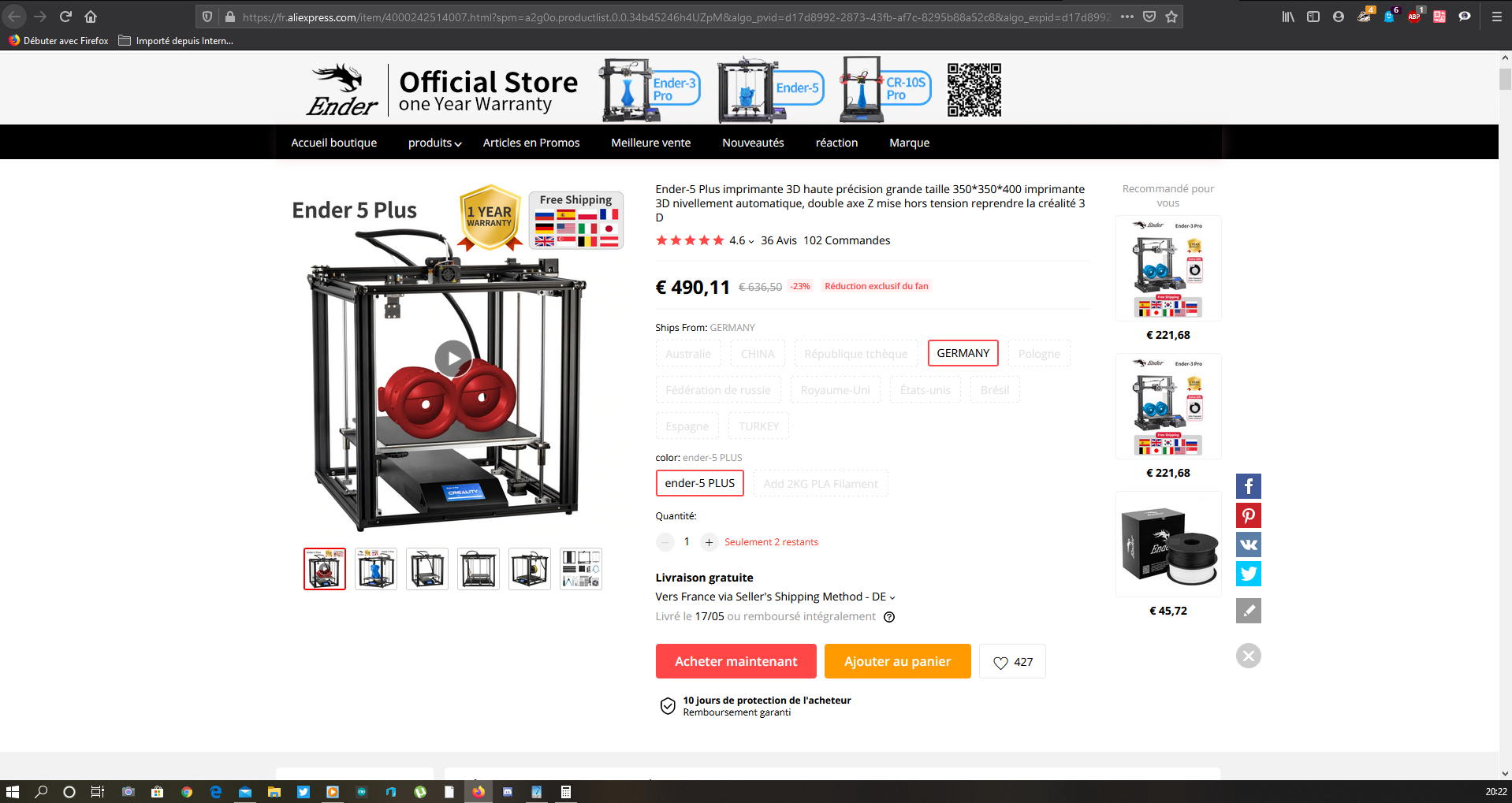Go to Accueil boutique
The height and width of the screenshot is (803, 1512).
pyautogui.click(x=334, y=143)
